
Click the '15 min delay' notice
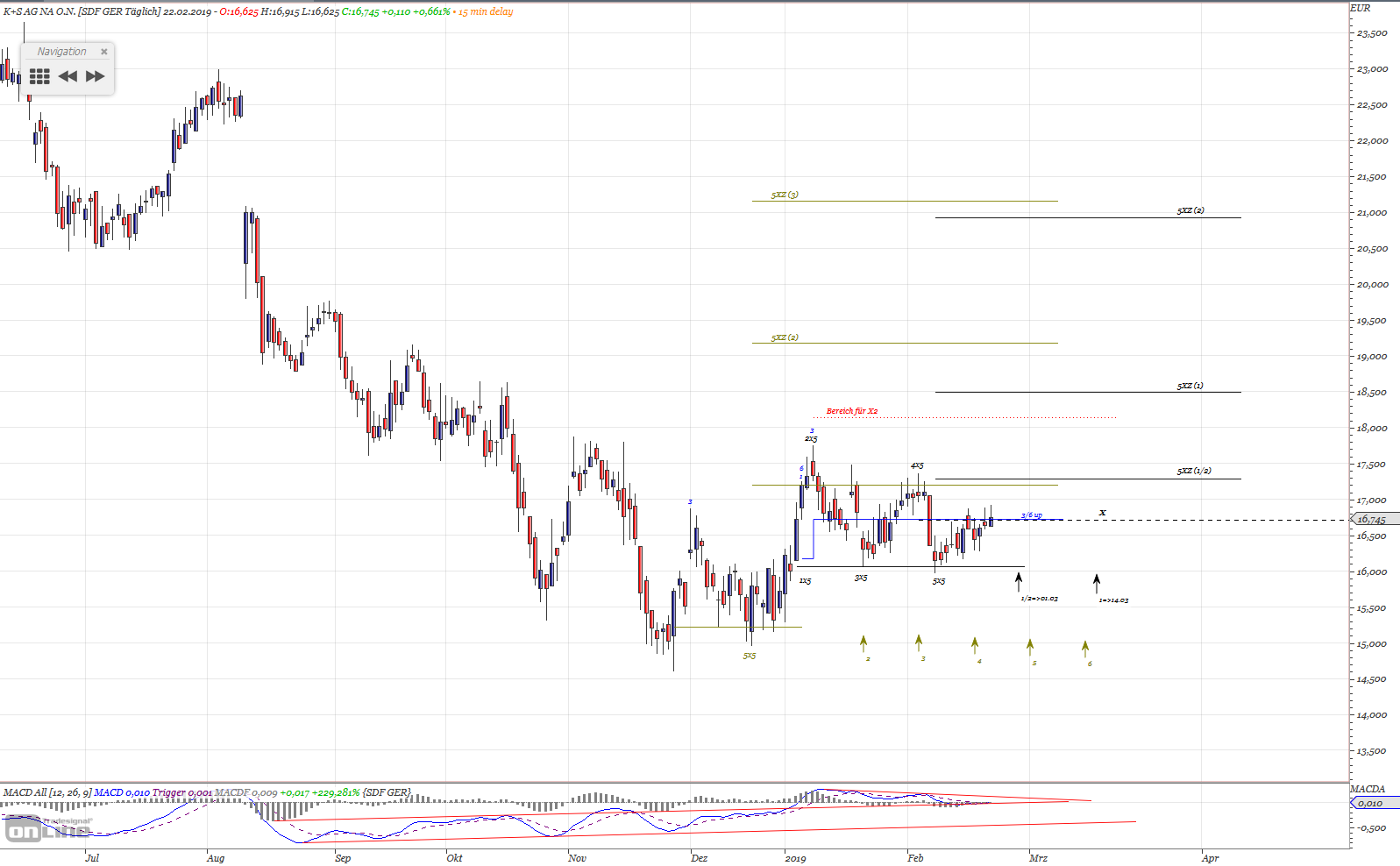(x=486, y=11)
